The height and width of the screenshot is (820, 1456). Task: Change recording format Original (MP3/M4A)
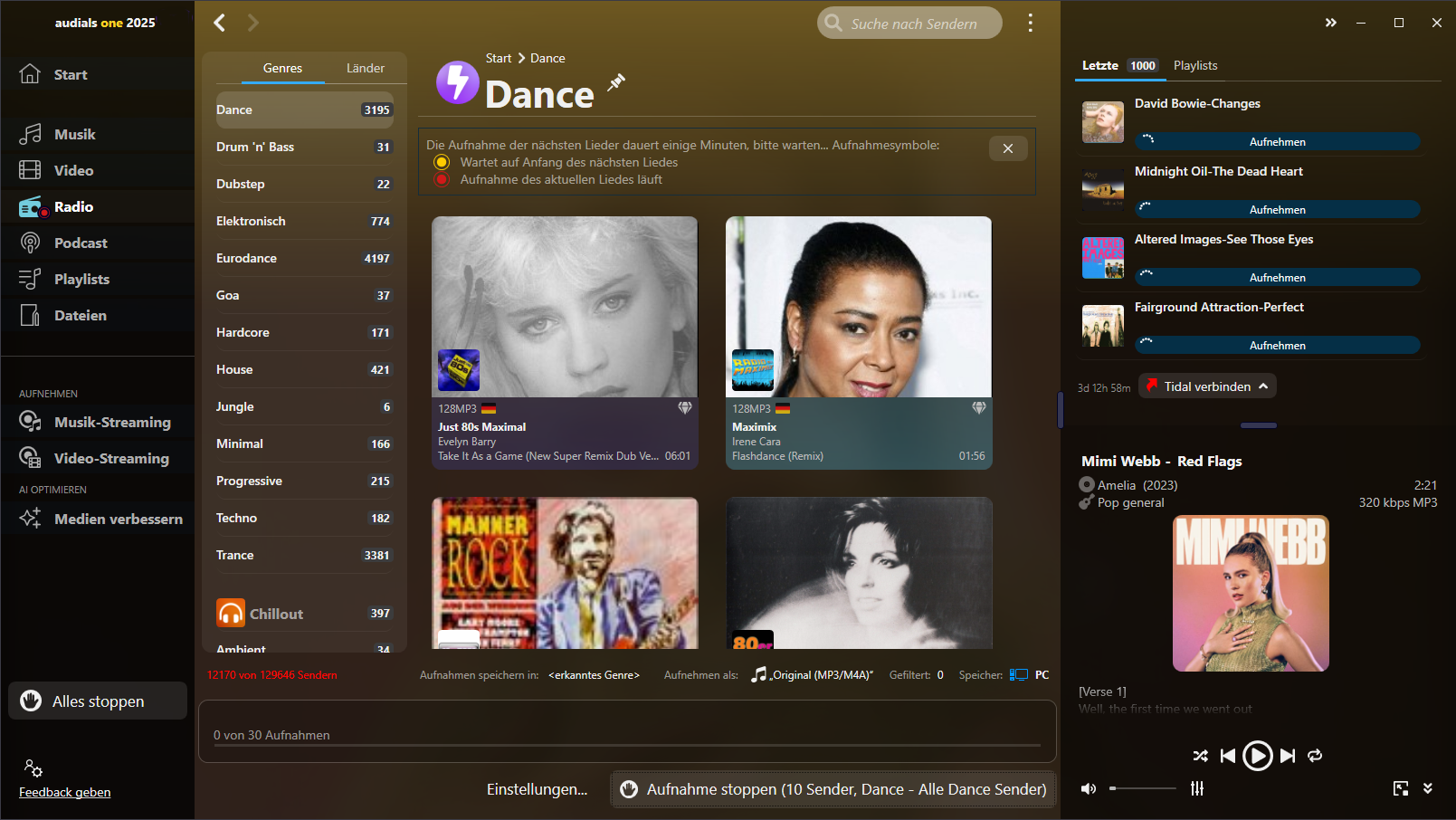point(812,675)
